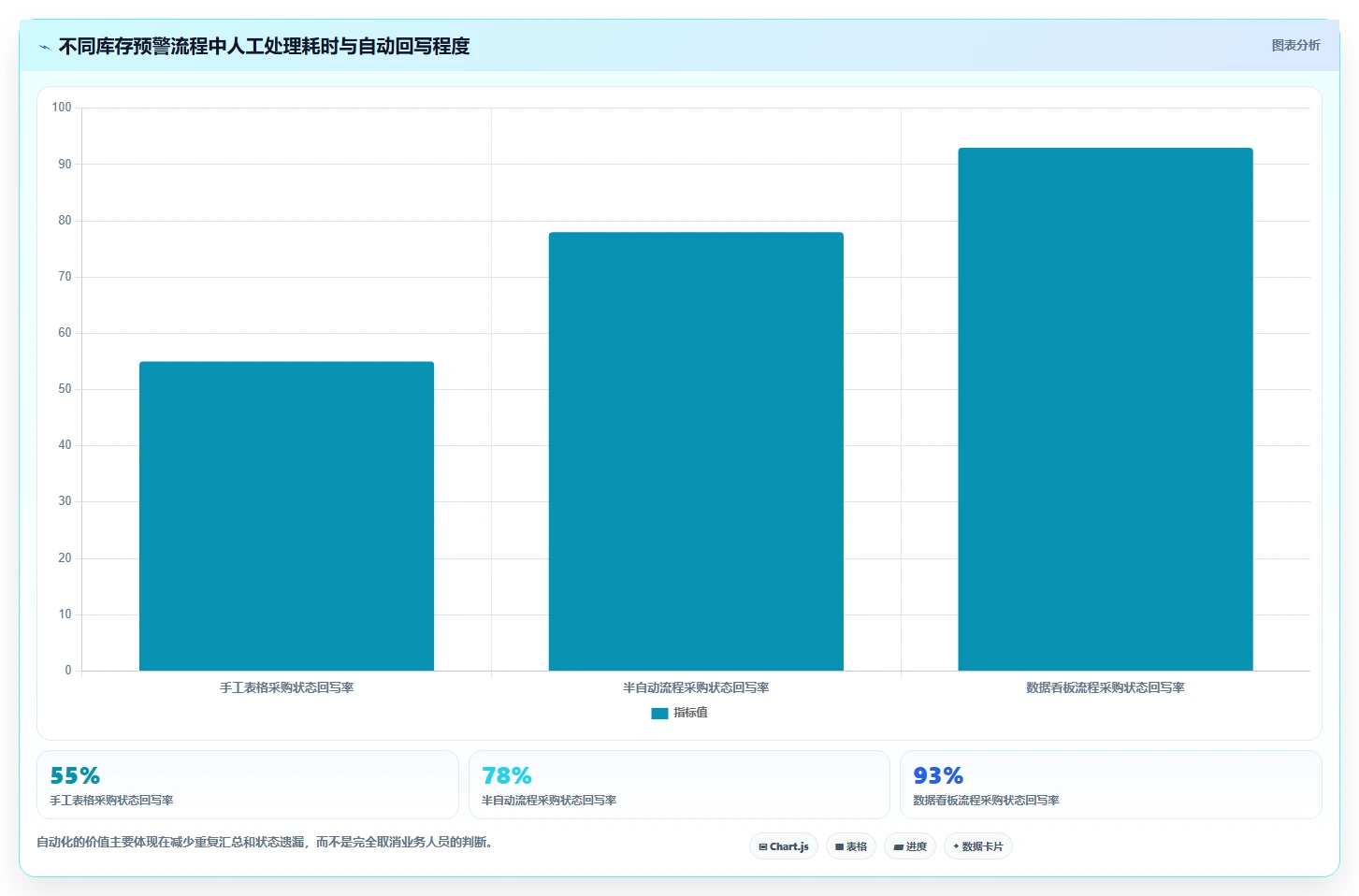
Task: Click the 数据卡片 tag chip
Action: pyautogui.click(x=978, y=846)
